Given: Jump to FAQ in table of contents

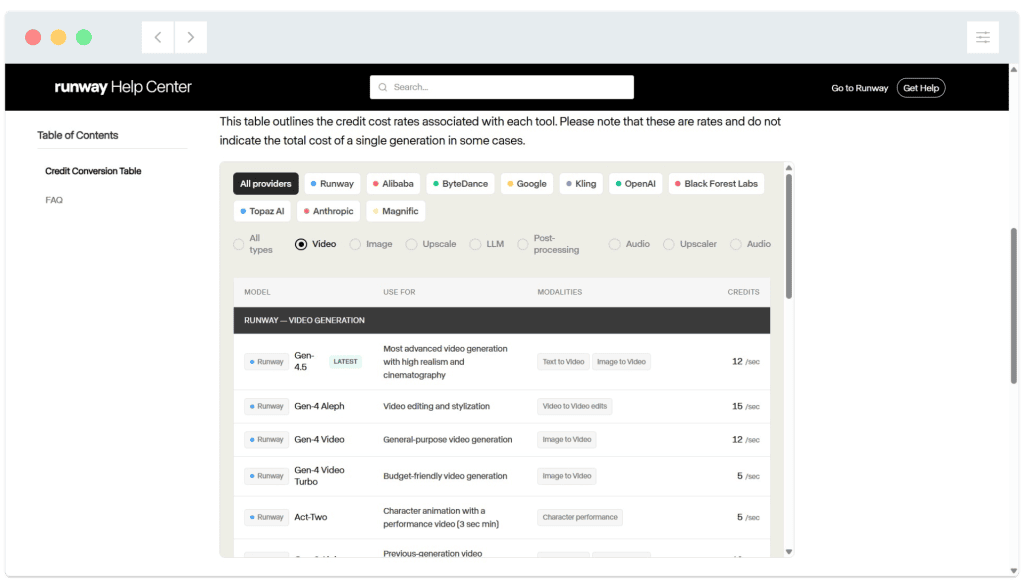Looking at the screenshot, I should (54, 200).
